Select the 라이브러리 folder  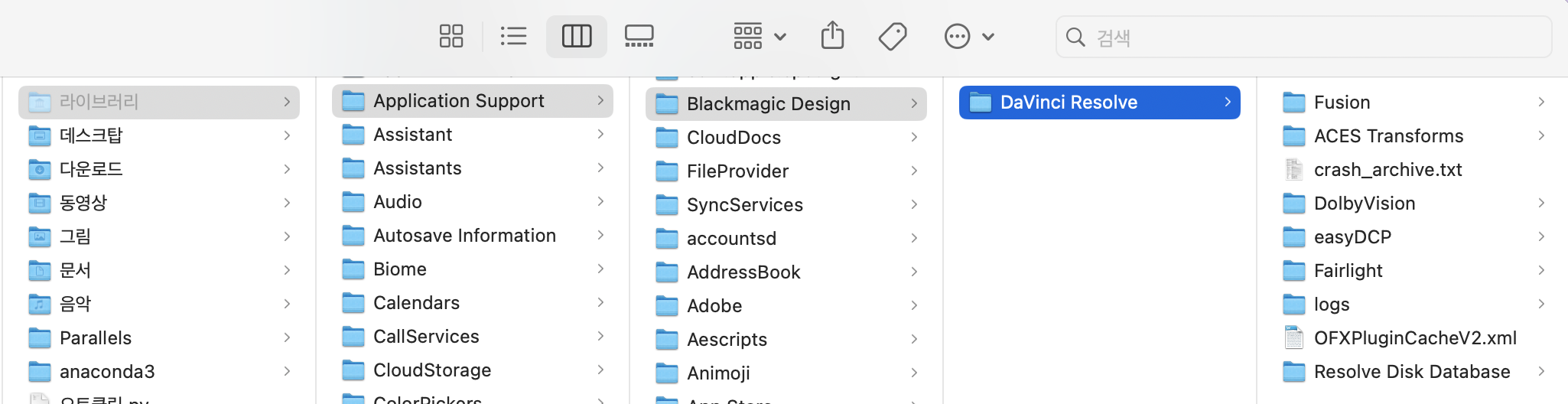(x=159, y=102)
